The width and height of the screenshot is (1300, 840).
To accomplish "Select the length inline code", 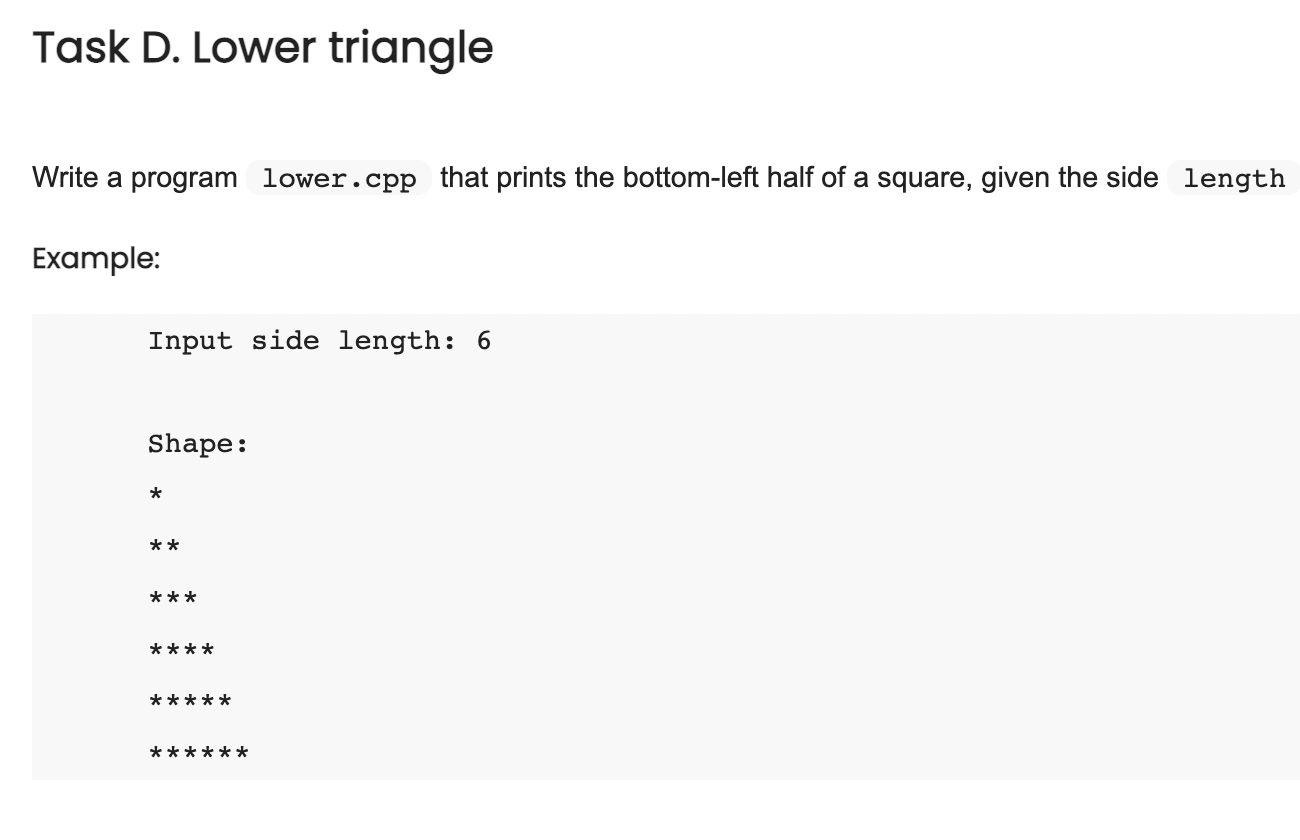I will click(1234, 179).
